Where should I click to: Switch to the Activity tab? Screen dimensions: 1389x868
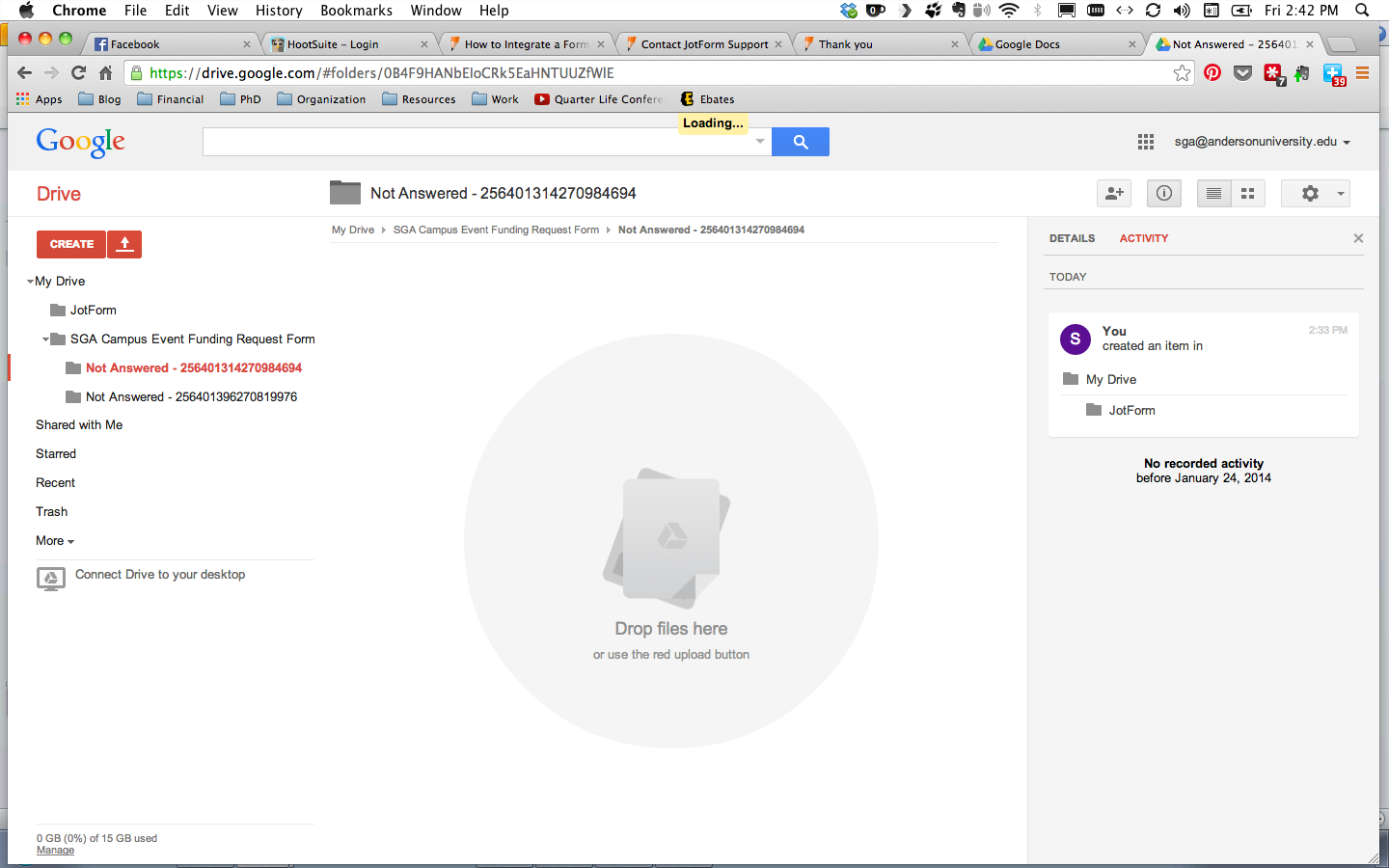click(x=1144, y=238)
